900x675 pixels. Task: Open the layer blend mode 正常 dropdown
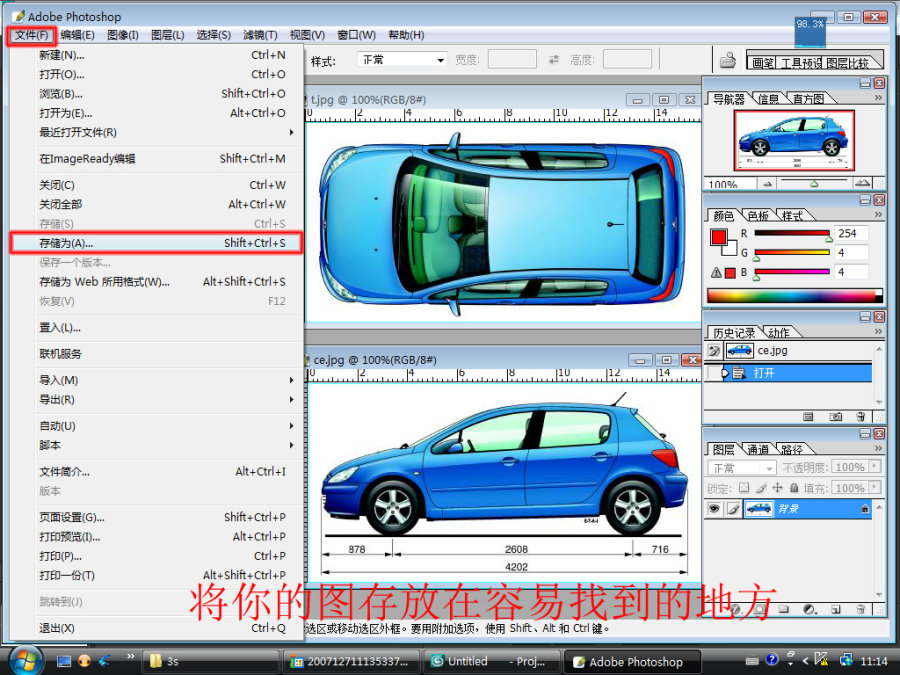(x=742, y=468)
